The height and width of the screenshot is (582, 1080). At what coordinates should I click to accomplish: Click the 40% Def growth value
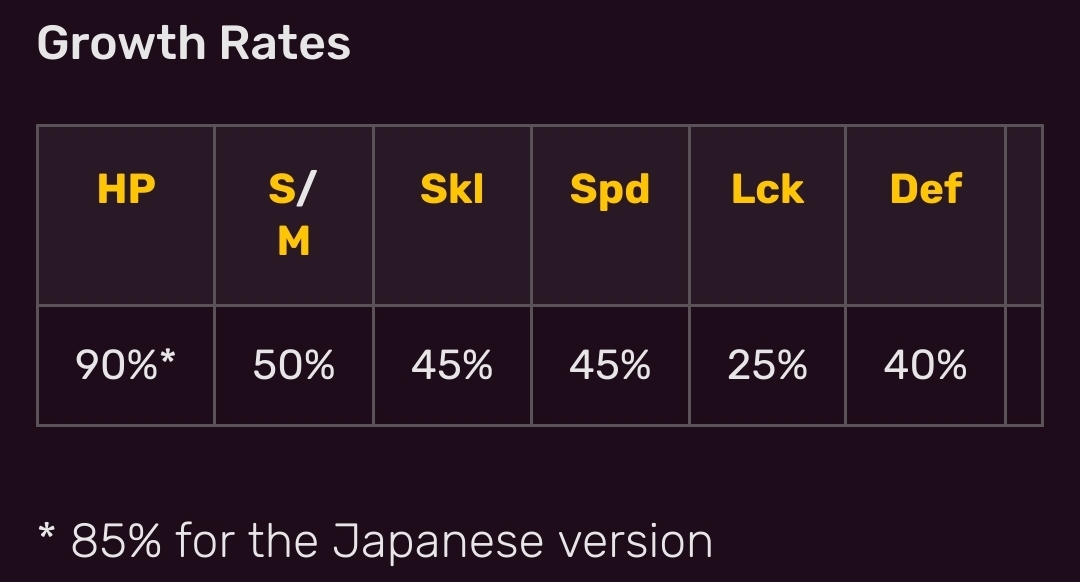click(x=925, y=366)
